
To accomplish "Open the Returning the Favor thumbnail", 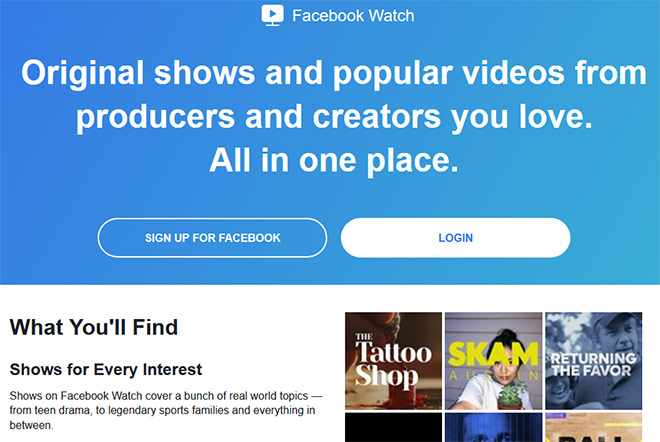I will point(593,361).
